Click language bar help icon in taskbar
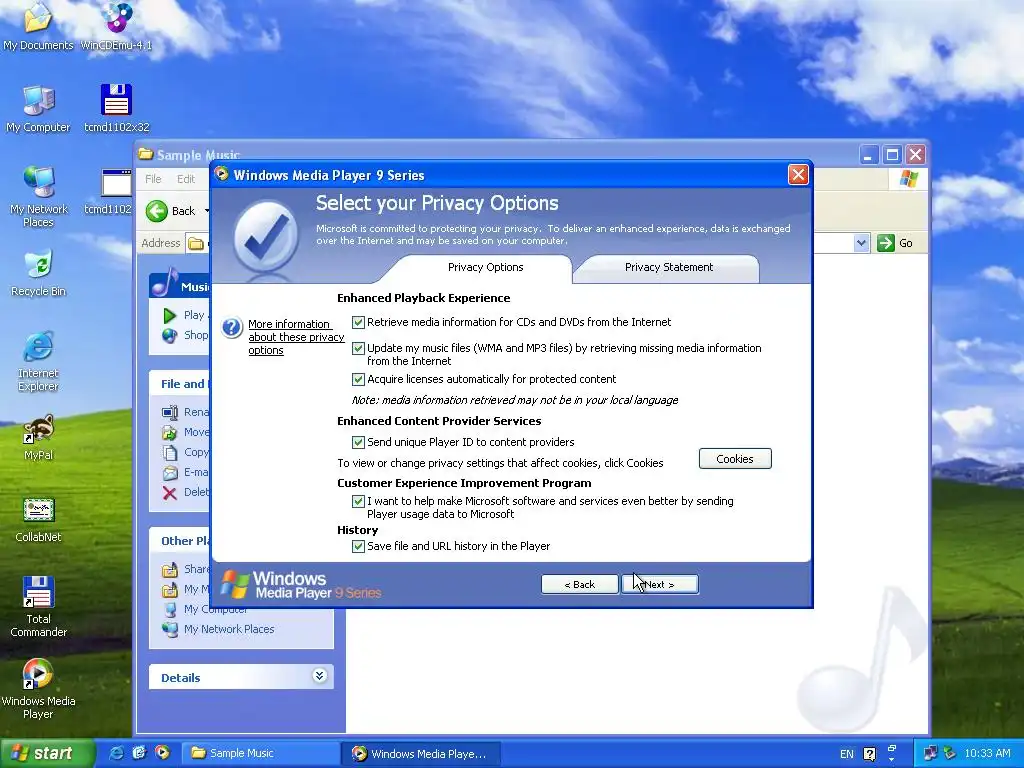The width and height of the screenshot is (1024, 768). click(869, 754)
